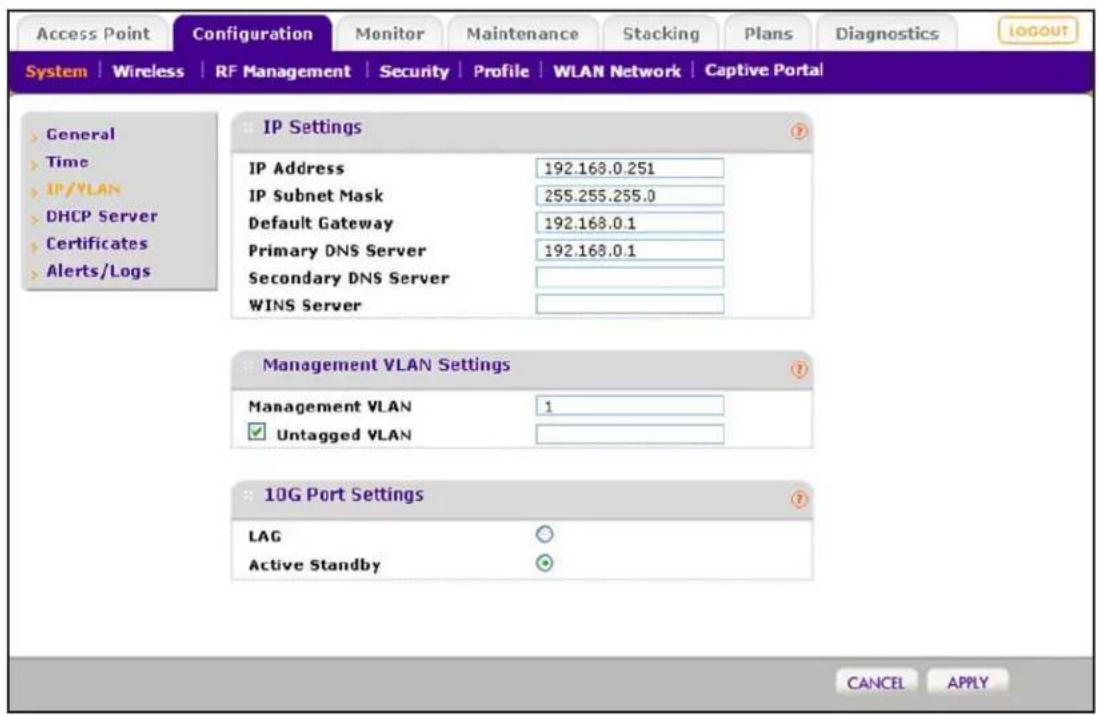Image resolution: width=1098 pixels, height=715 pixels.
Task: Open the Plans tab
Action: [x=768, y=34]
